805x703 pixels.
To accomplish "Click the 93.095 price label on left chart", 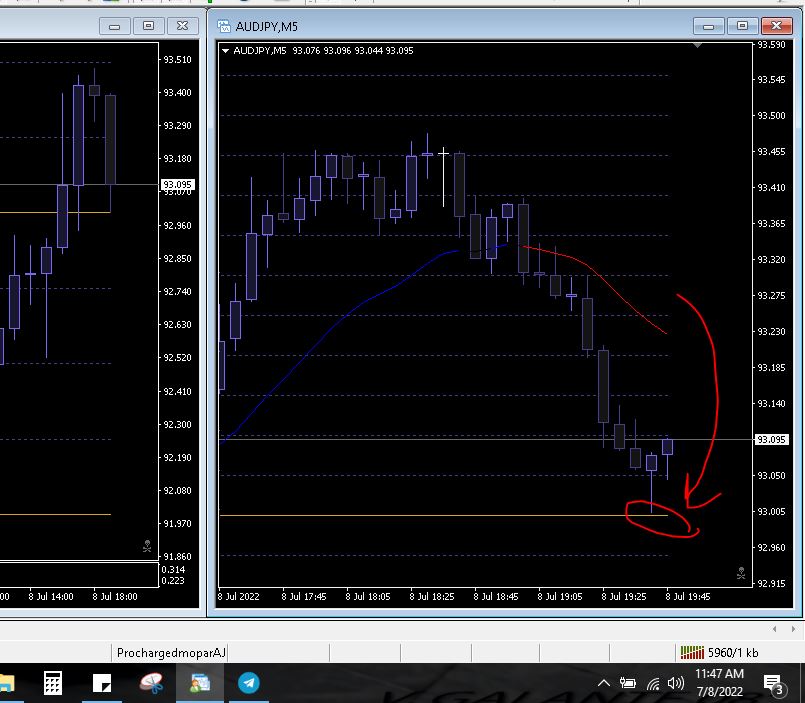I will 177,184.
